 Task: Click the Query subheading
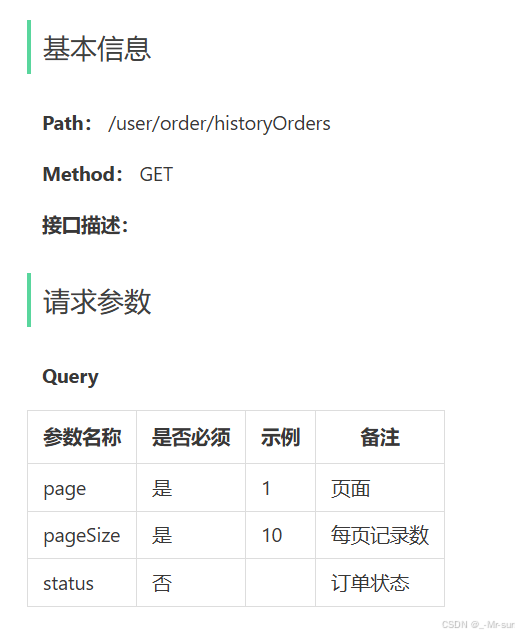point(71,377)
